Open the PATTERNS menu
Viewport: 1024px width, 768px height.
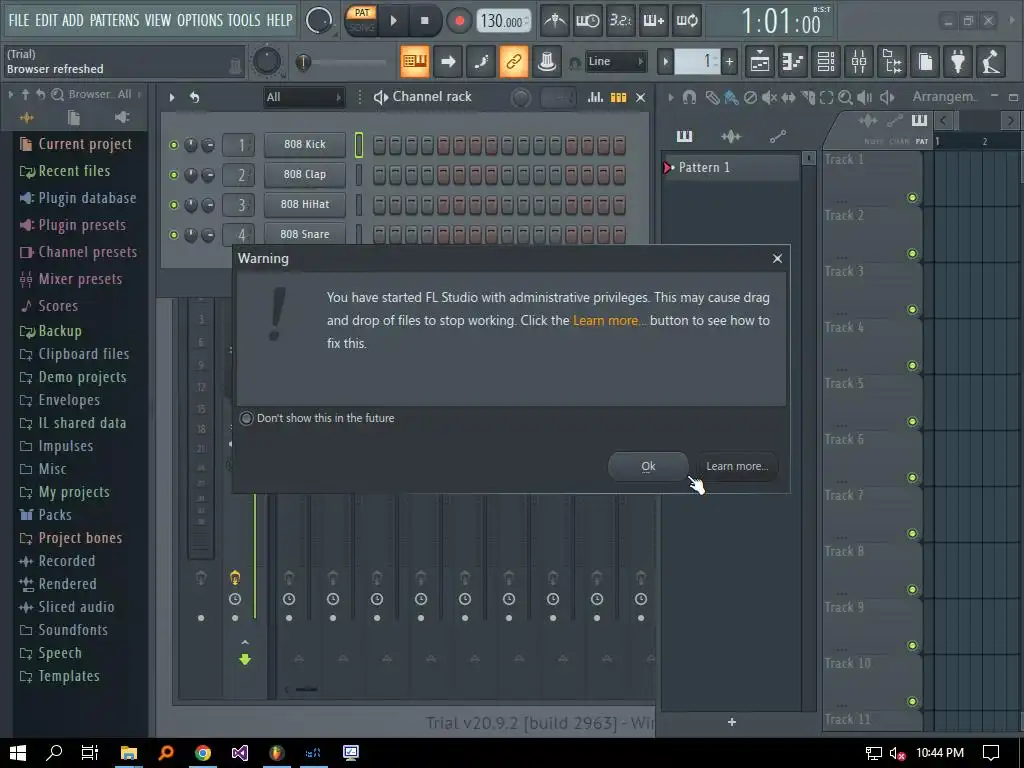(x=114, y=20)
